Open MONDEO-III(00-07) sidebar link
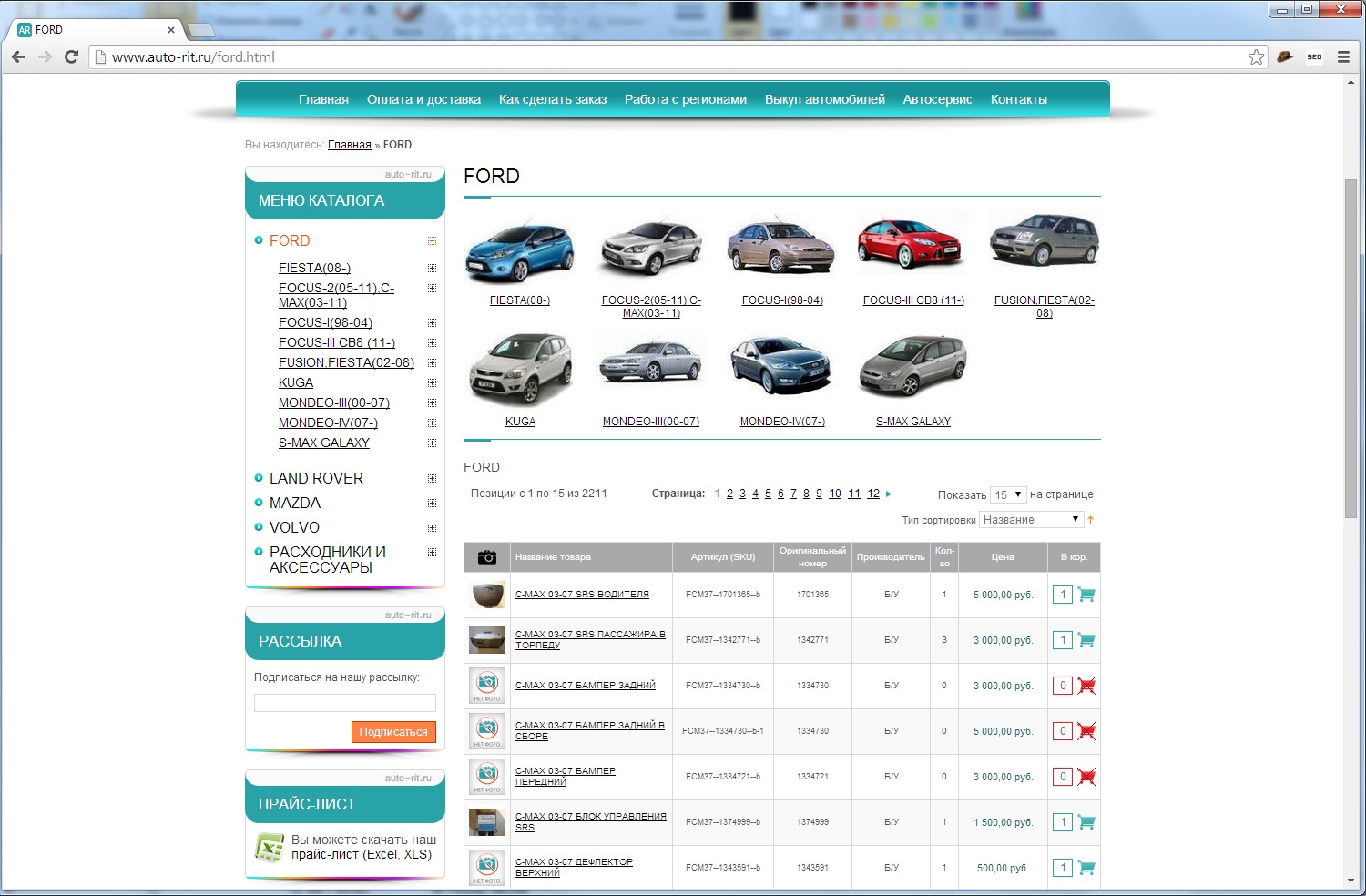 coord(334,402)
